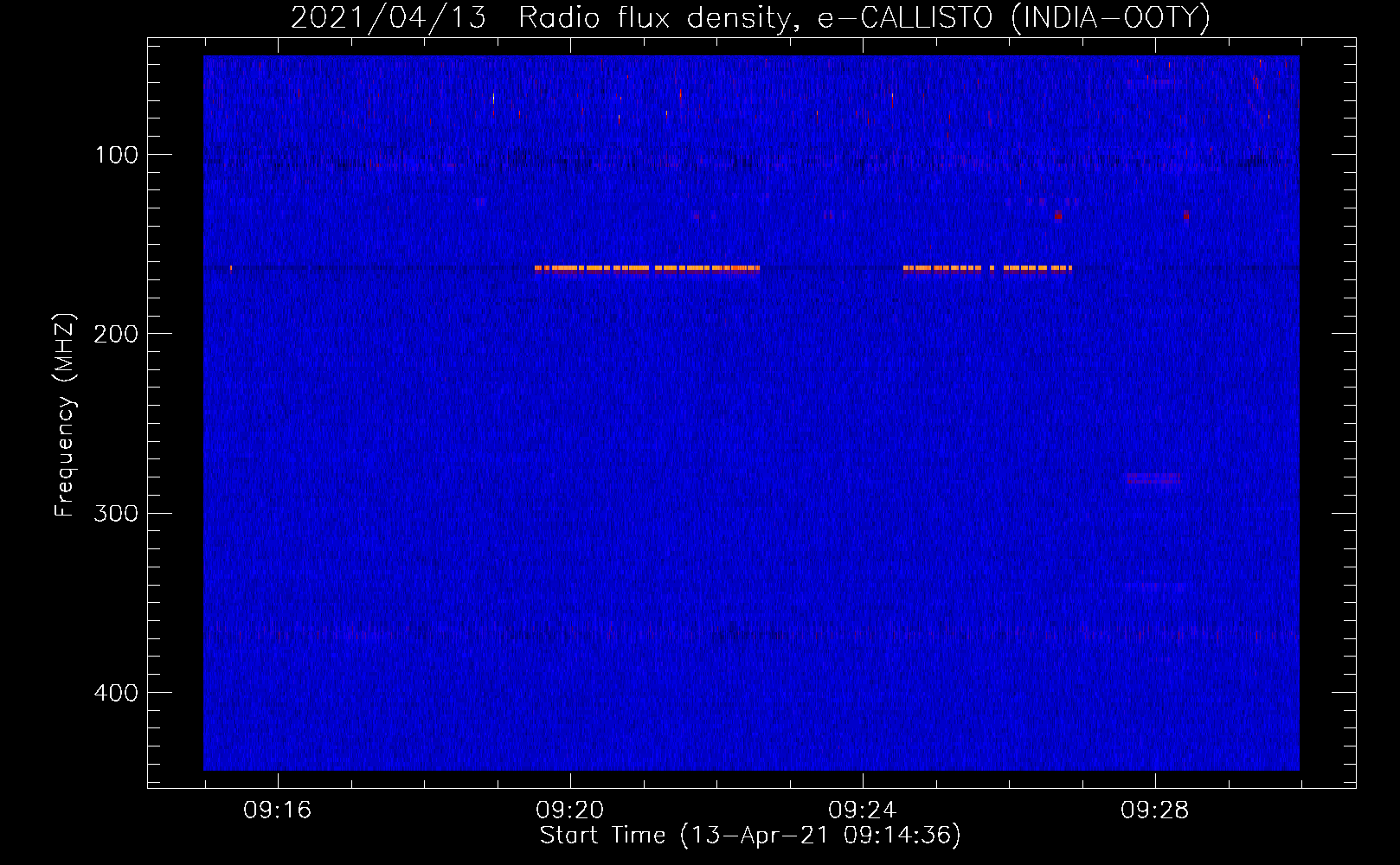Viewport: 1400px width, 865px height.
Task: Click the 'Frequency (MHZ)' axis label
Action: pos(65,414)
